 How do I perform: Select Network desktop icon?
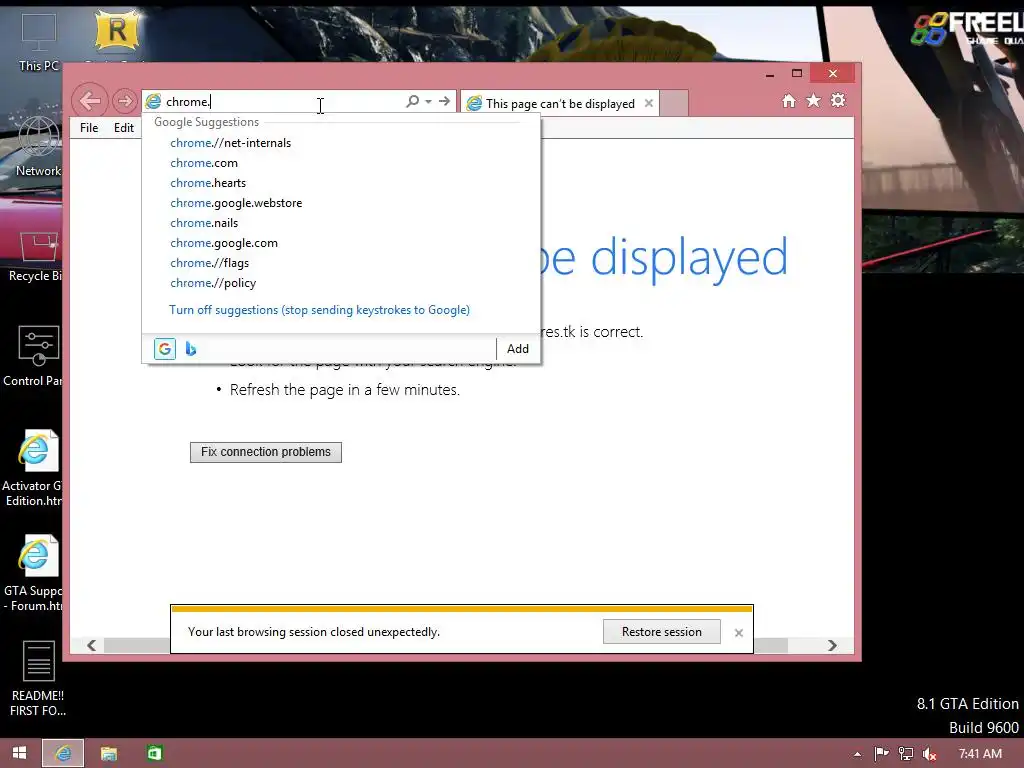pos(39,147)
